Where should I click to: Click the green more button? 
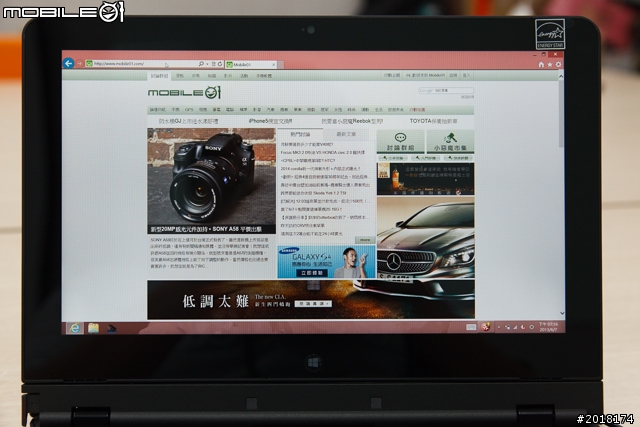[x=365, y=240]
